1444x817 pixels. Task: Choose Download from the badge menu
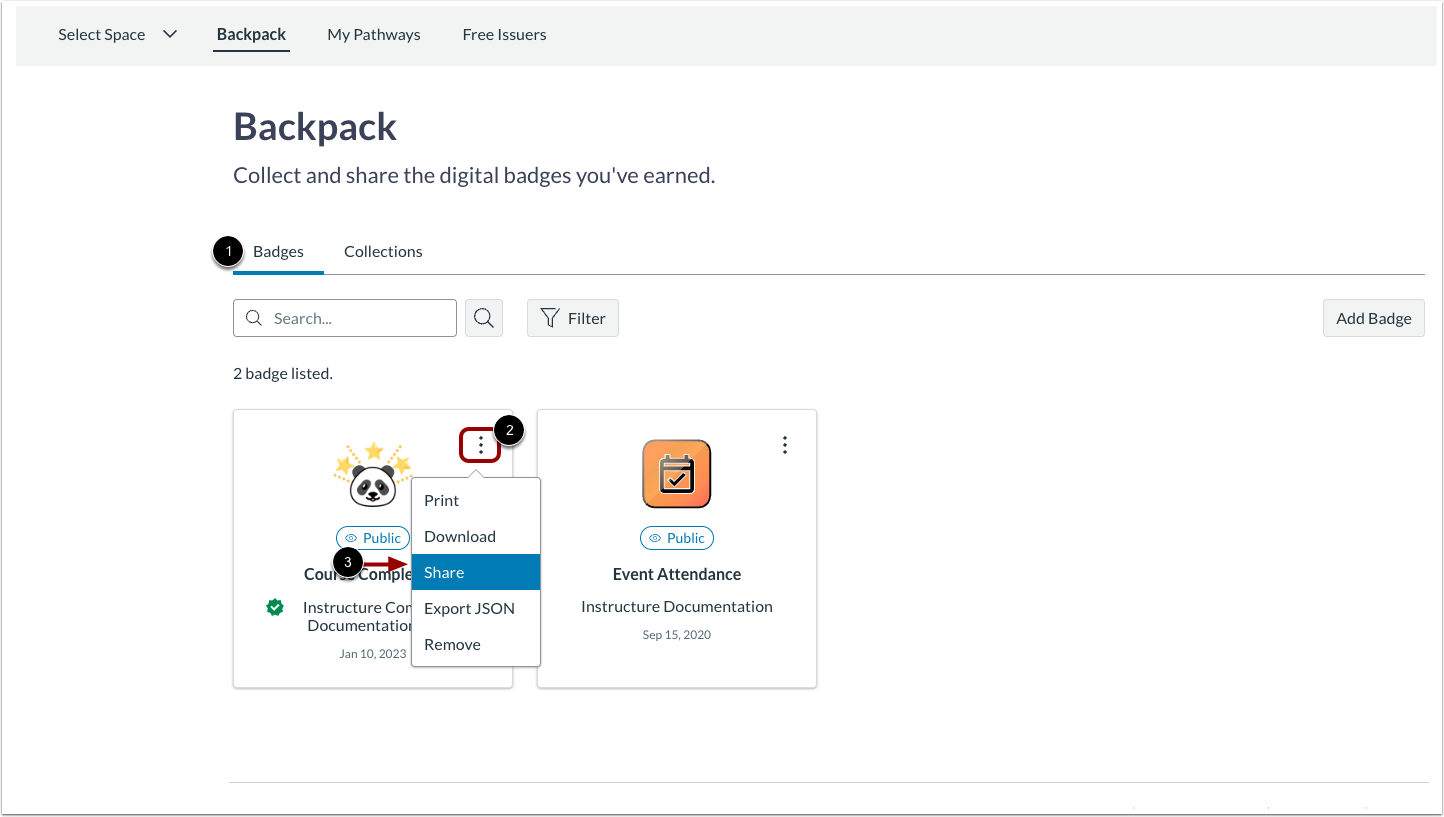pyautogui.click(x=476, y=536)
